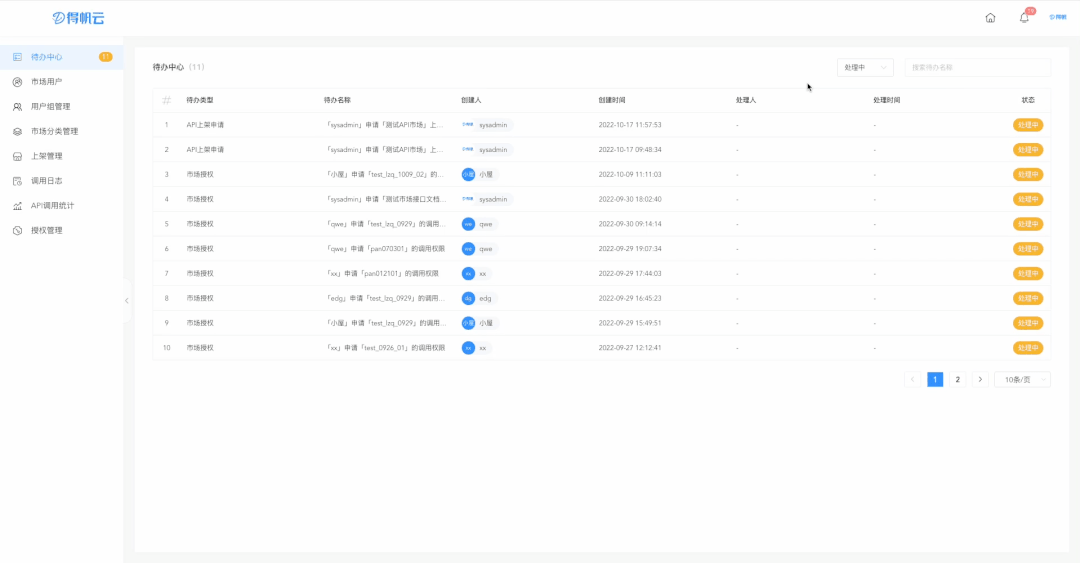Click the 得帆云 logo
The width and height of the screenshot is (1080, 563).
(x=79, y=18)
